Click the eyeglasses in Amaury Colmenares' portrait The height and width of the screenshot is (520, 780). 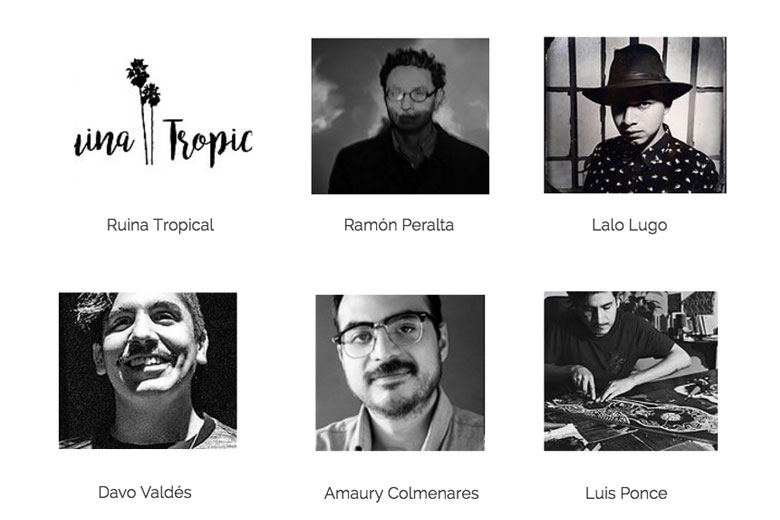pos(386,334)
